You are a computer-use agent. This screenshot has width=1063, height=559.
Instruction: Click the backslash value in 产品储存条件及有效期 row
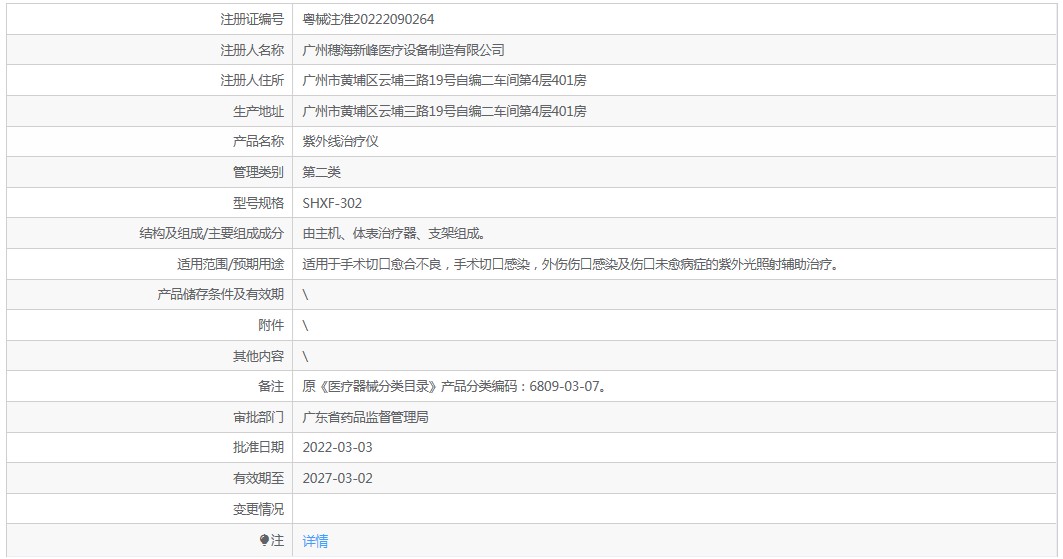click(305, 295)
